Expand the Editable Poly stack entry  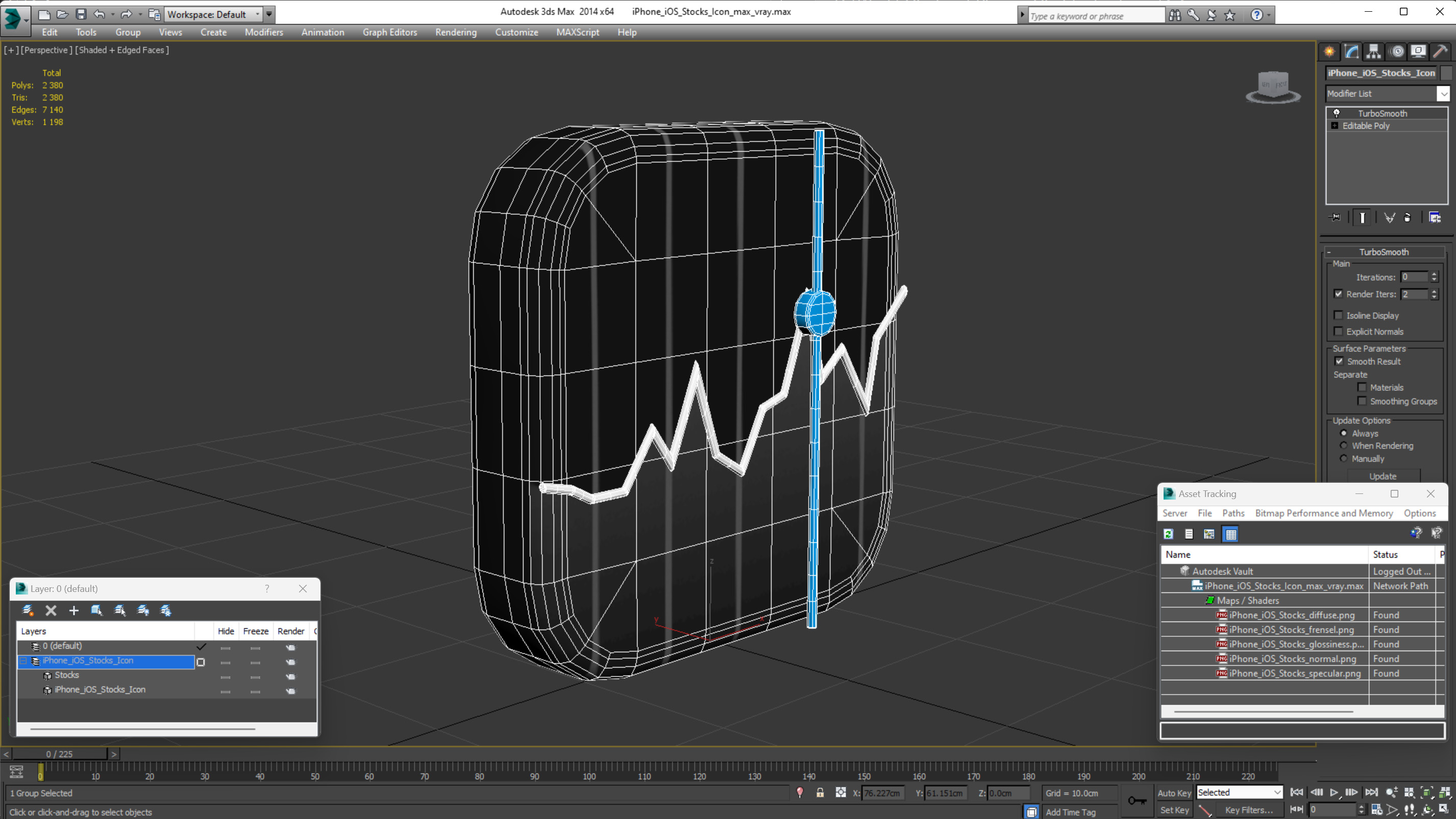pyautogui.click(x=1335, y=126)
